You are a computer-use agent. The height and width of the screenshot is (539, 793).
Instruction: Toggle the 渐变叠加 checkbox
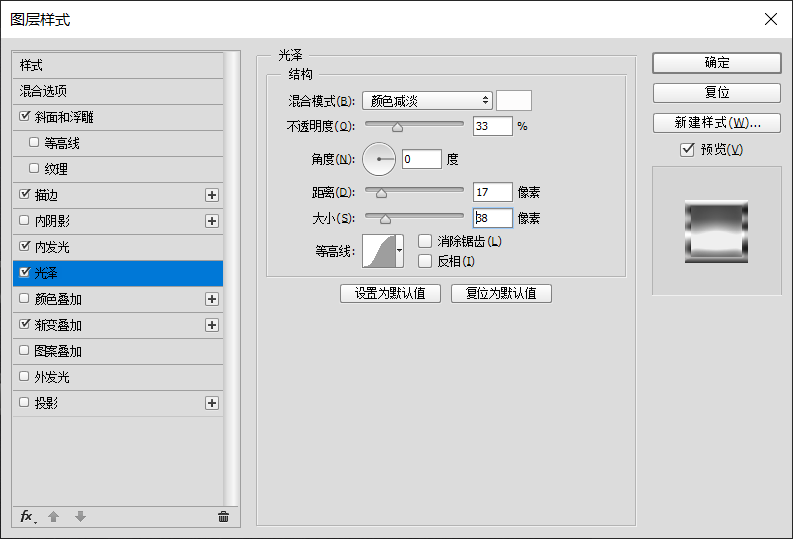click(x=24, y=325)
